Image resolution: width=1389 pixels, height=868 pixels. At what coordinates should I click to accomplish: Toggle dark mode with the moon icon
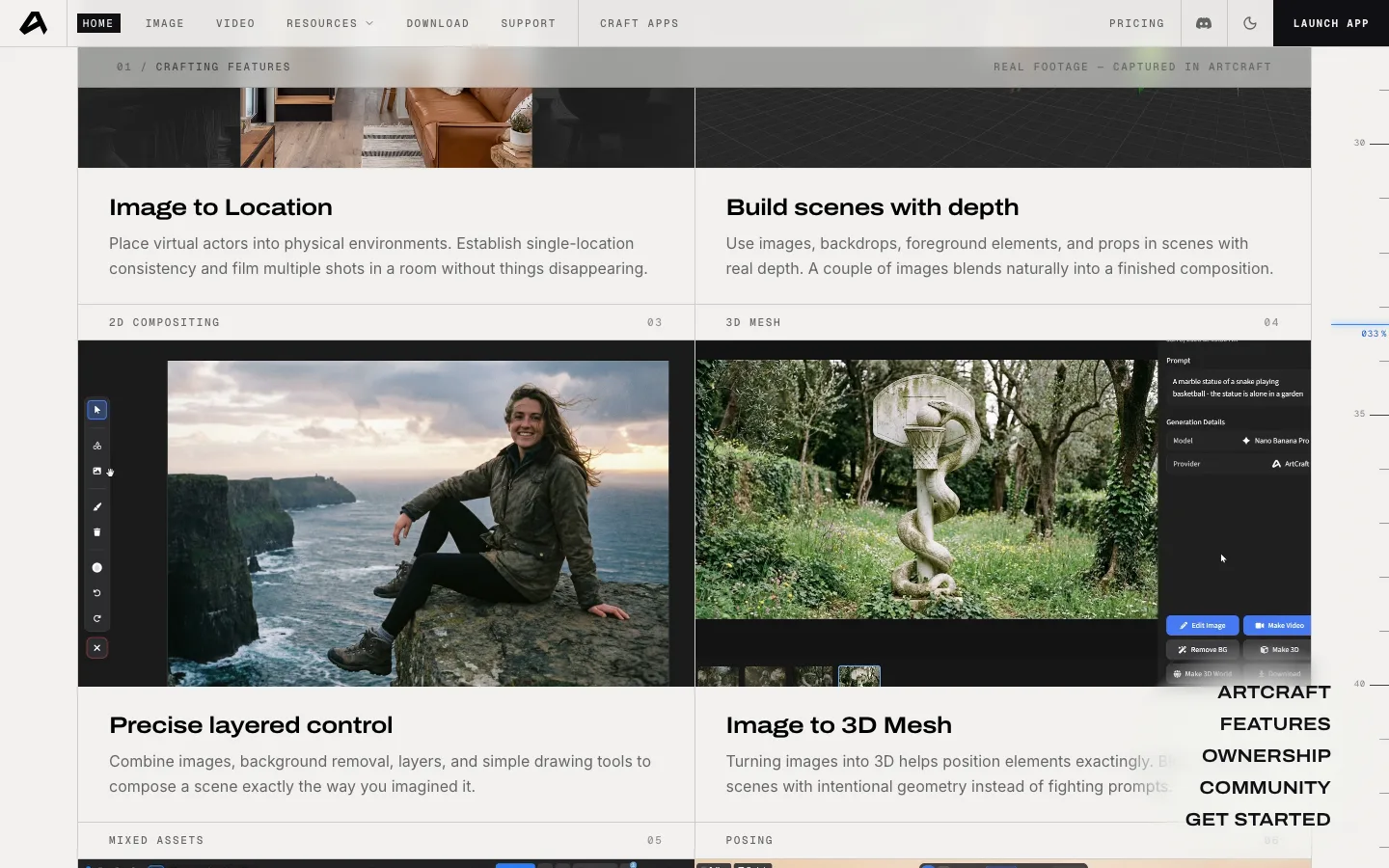tap(1250, 23)
